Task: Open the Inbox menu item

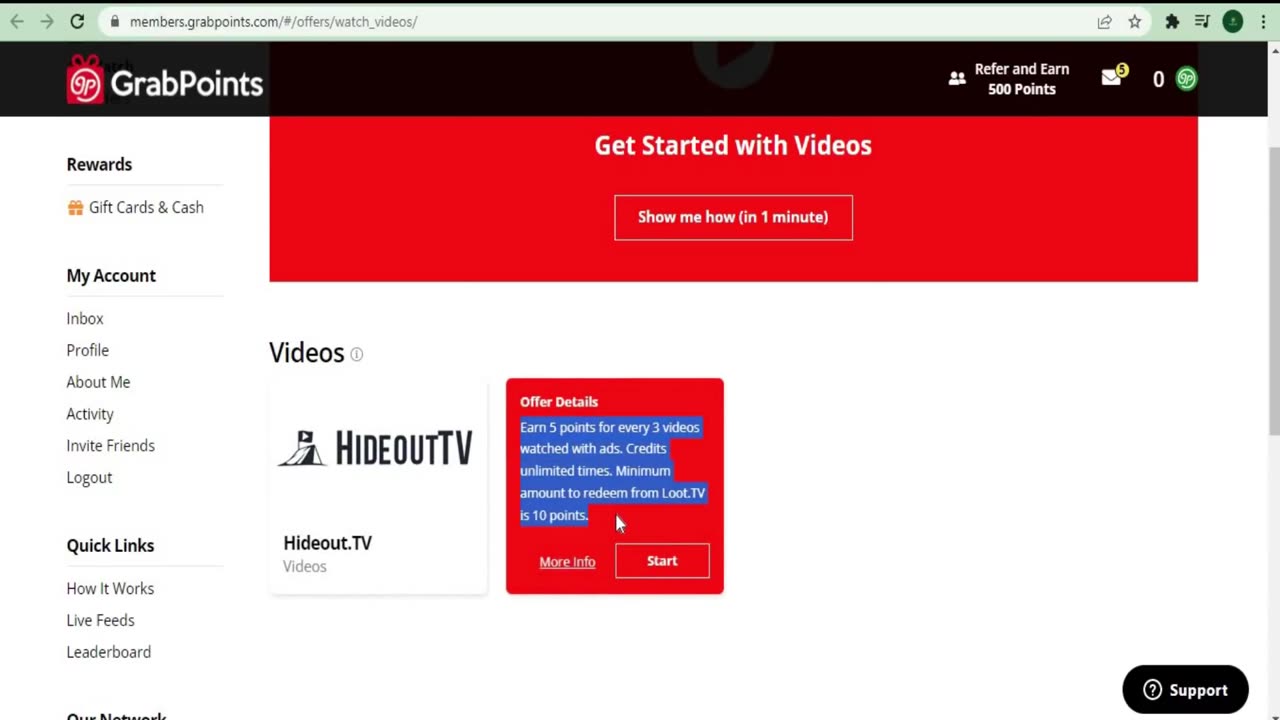Action: 85,318
